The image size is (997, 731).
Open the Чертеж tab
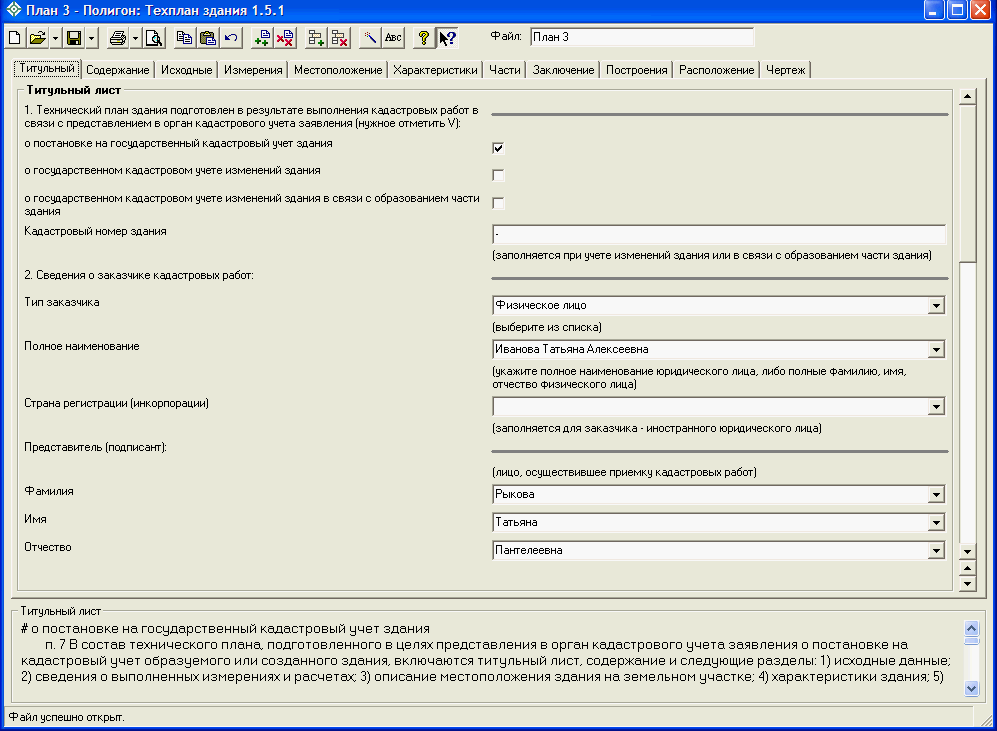tap(786, 70)
